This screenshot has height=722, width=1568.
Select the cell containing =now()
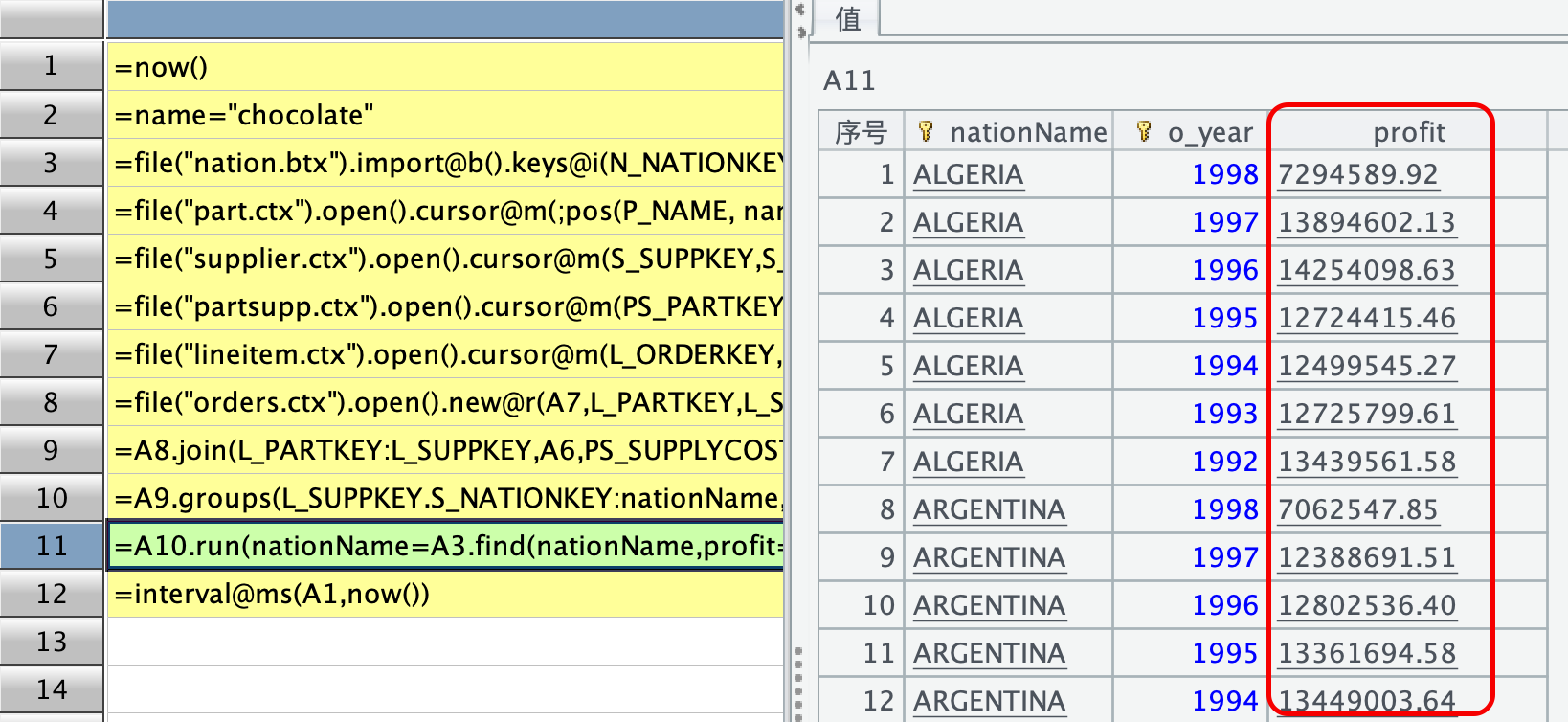(445, 67)
